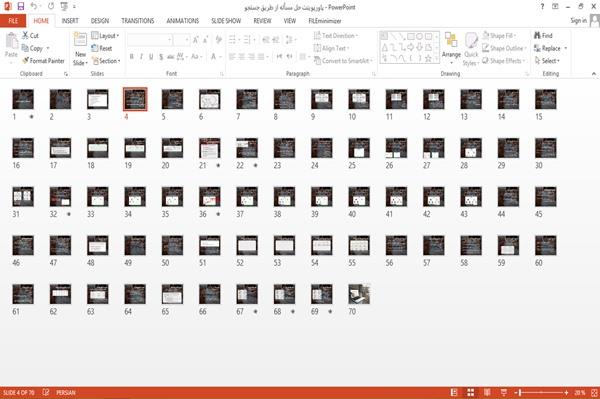Screen dimensions: 600x399
Task: Switch to the TRANSITIONS tab
Action: [x=138, y=21]
